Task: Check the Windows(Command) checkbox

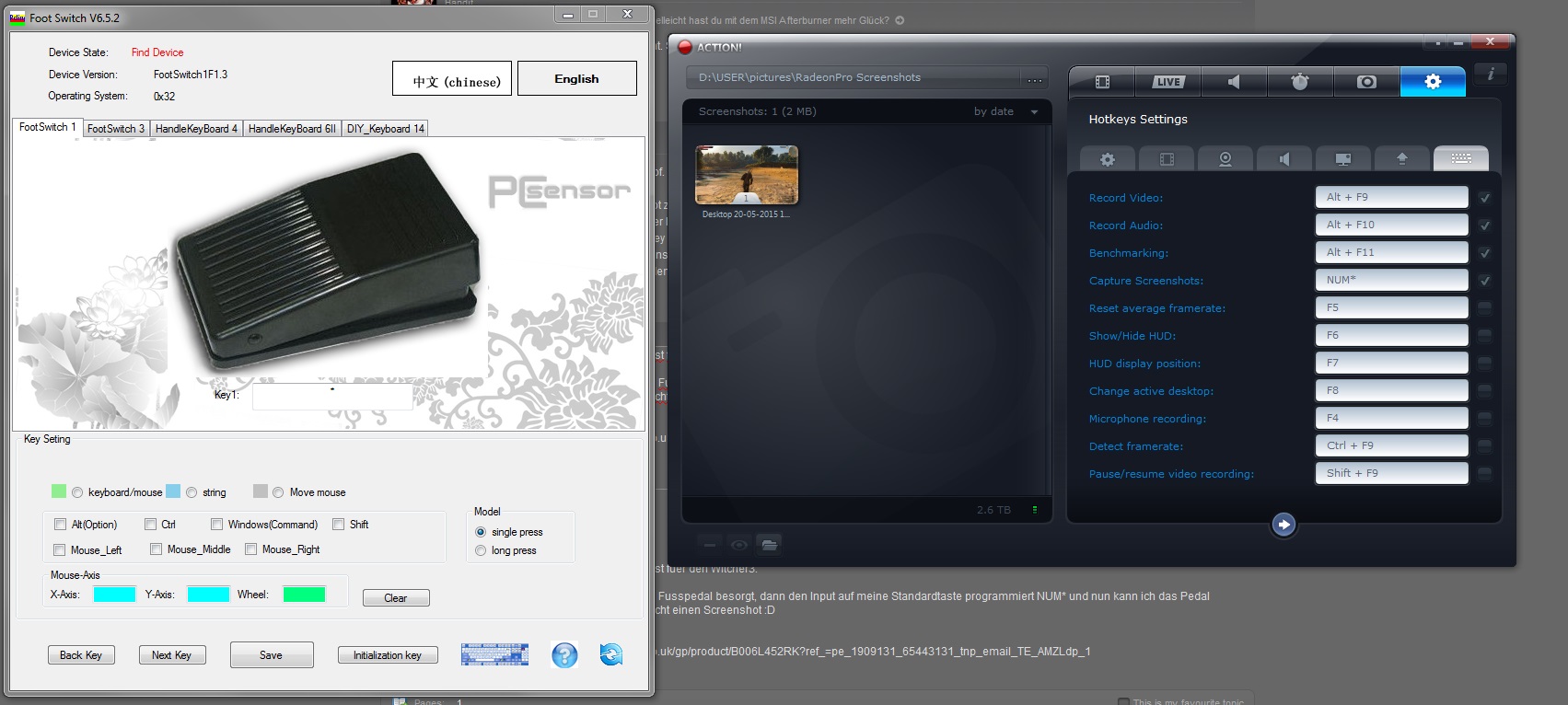Action: click(217, 525)
